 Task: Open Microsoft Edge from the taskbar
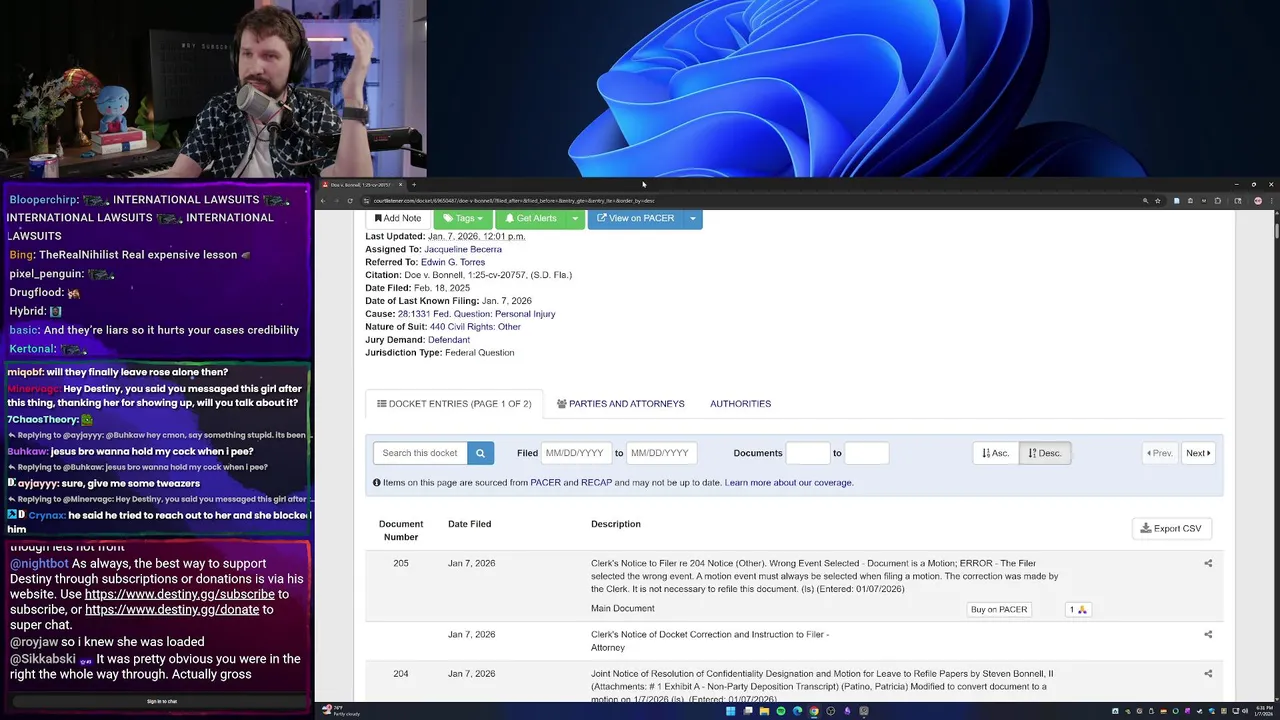point(797,711)
